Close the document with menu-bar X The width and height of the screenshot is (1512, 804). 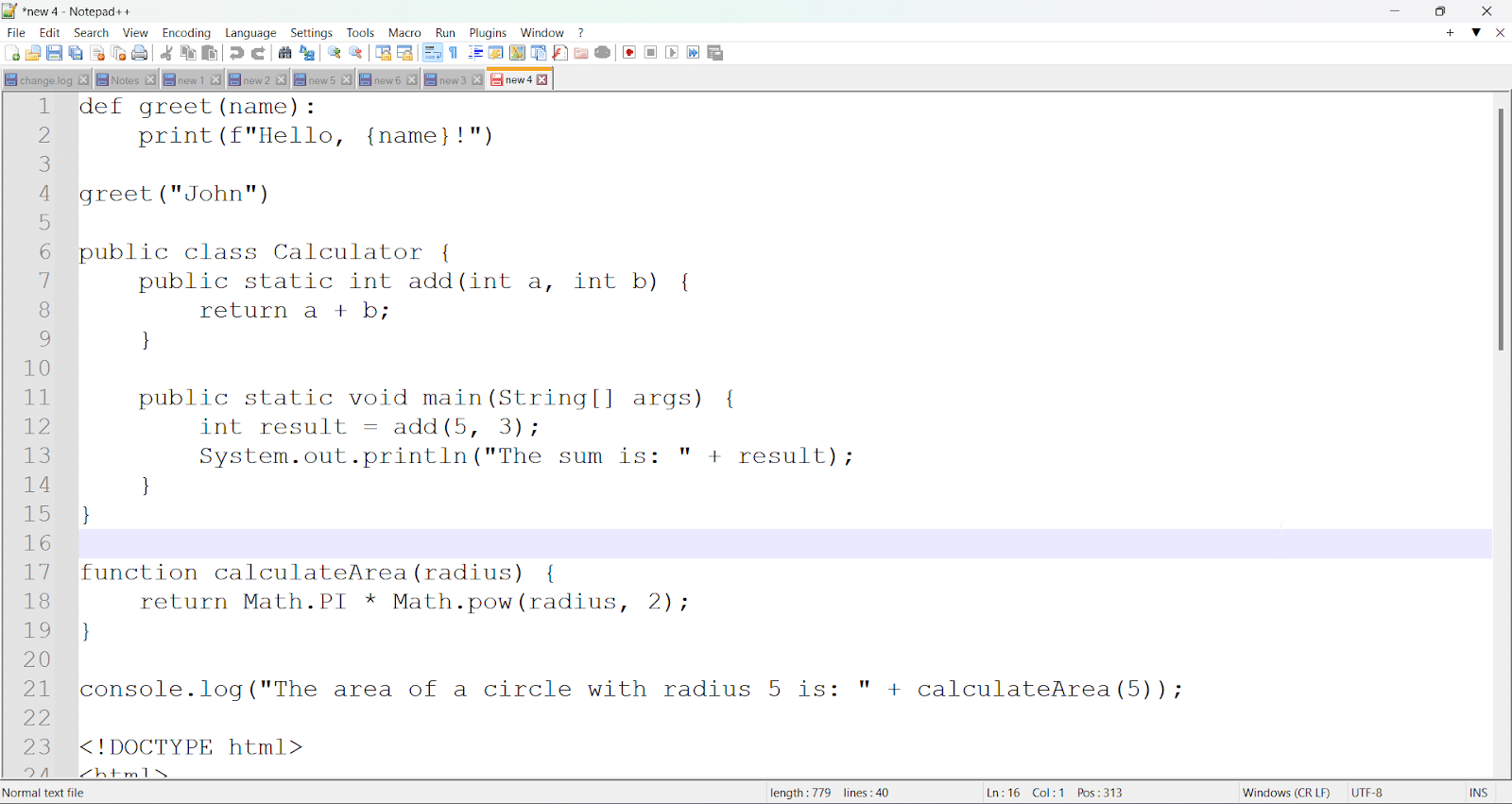pyautogui.click(x=1501, y=32)
